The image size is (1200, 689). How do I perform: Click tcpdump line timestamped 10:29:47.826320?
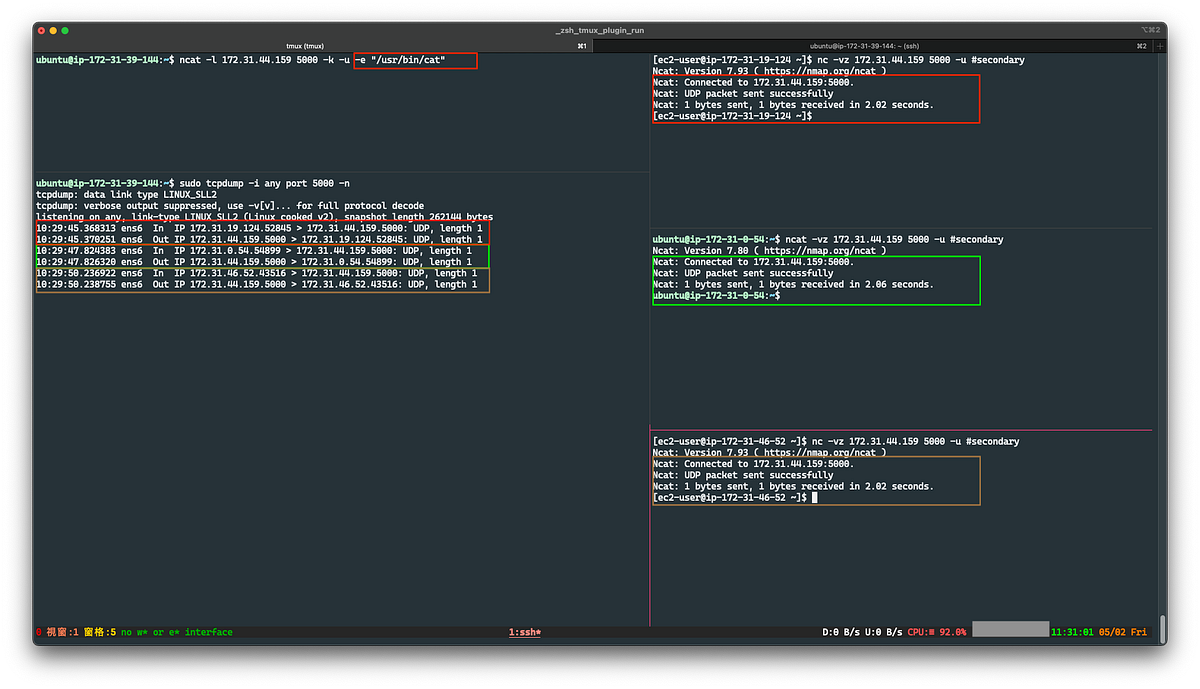click(254, 262)
